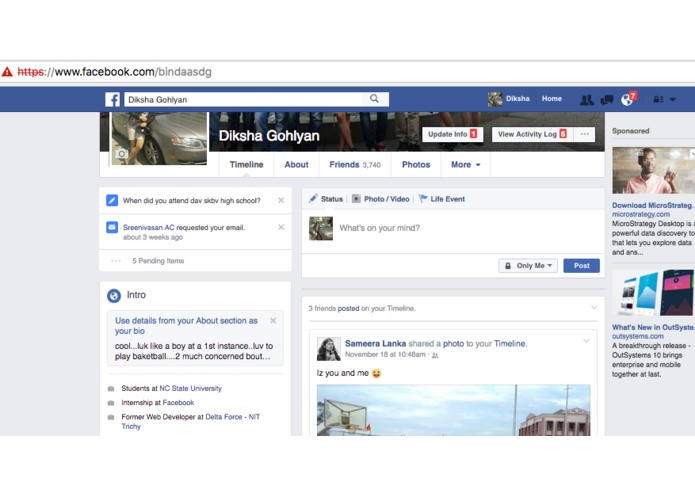Open Sameera Lanka's post options chevron

click(586, 341)
